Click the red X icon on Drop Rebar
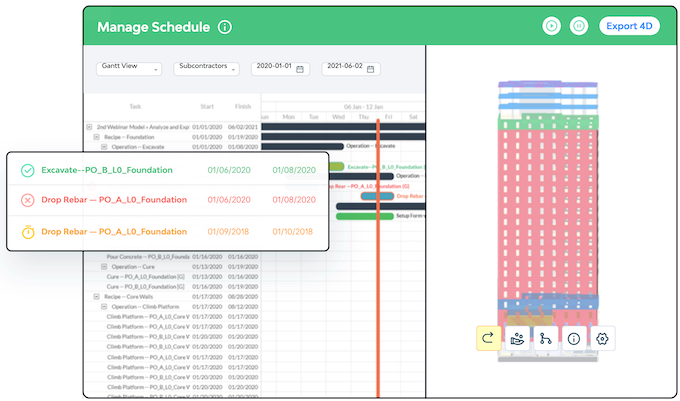This screenshot has width=680, height=401. point(28,200)
